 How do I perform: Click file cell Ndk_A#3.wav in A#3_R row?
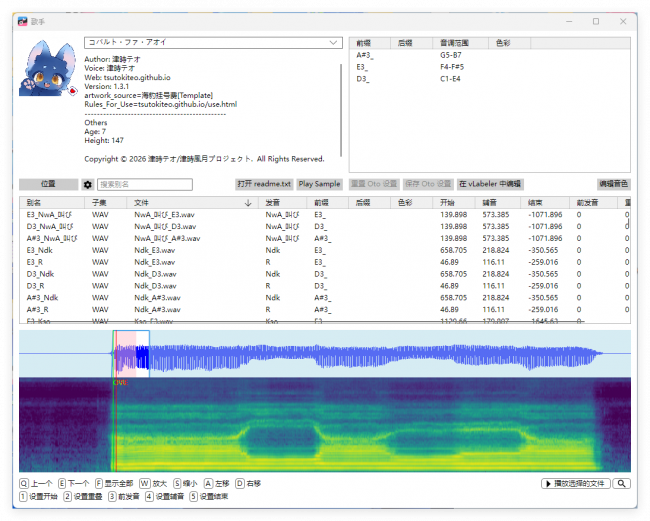157,310
